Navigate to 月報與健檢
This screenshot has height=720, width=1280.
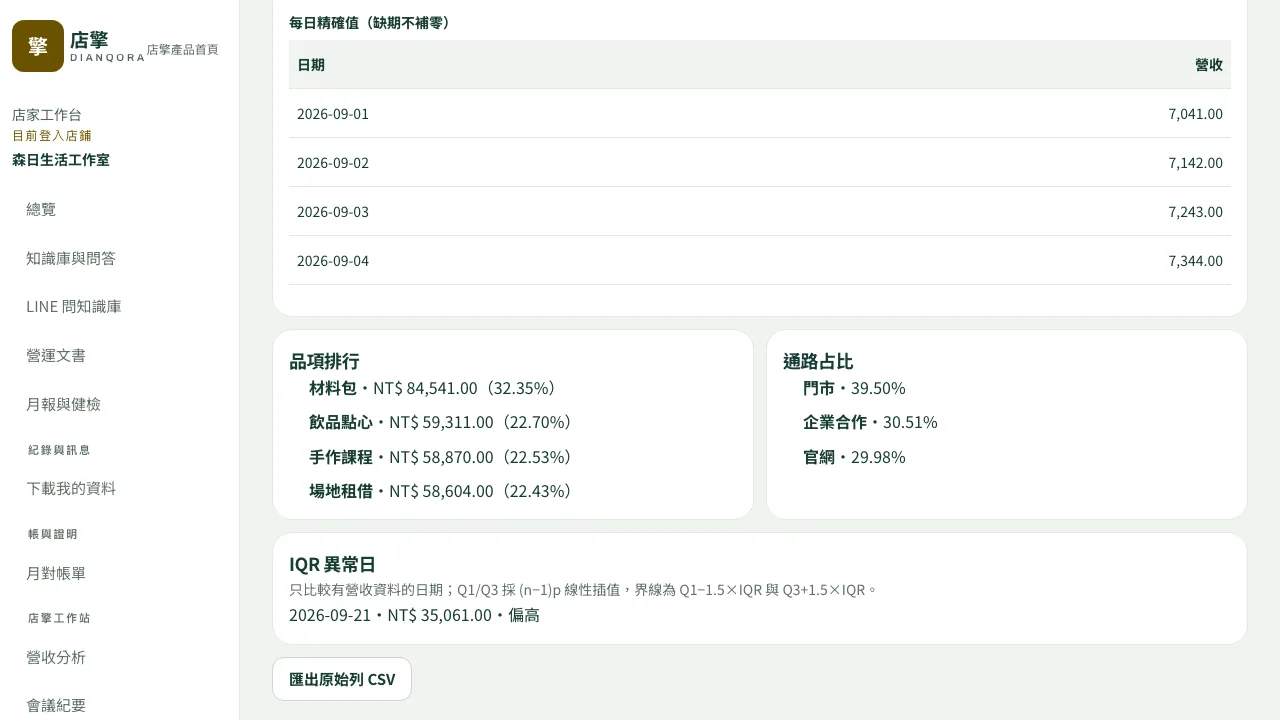[63, 404]
